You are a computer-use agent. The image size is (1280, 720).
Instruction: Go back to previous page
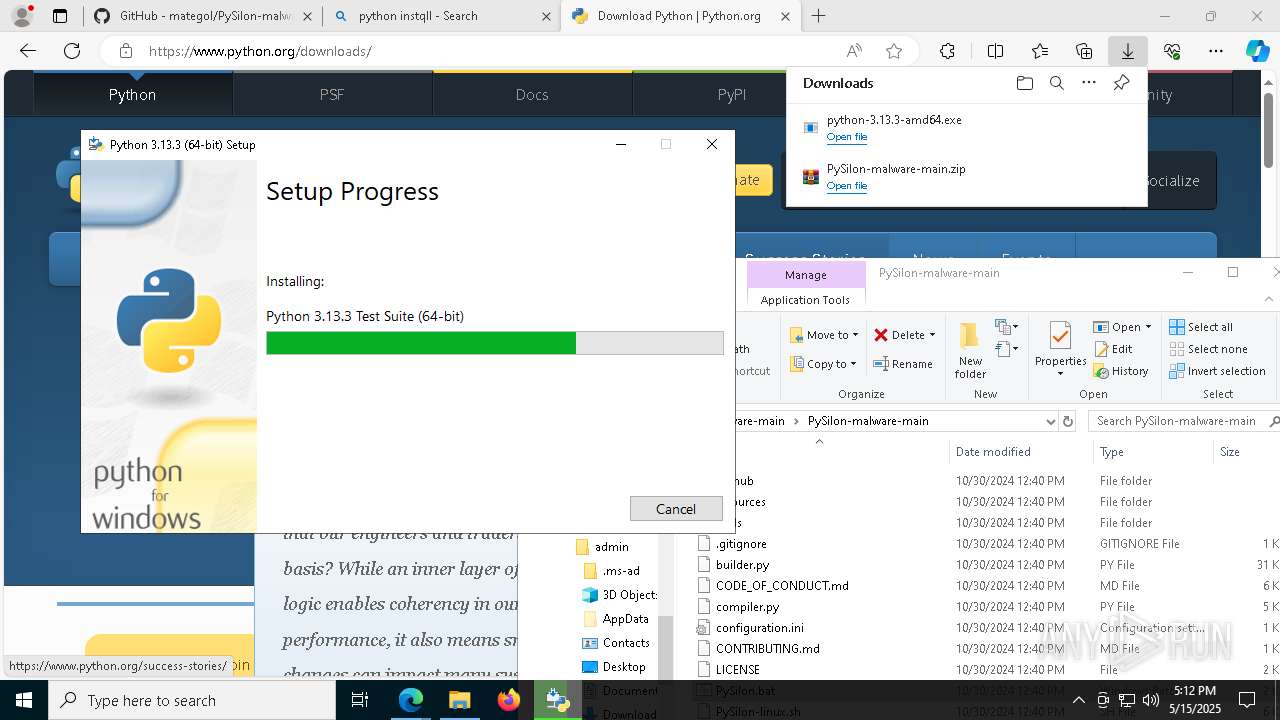click(28, 51)
